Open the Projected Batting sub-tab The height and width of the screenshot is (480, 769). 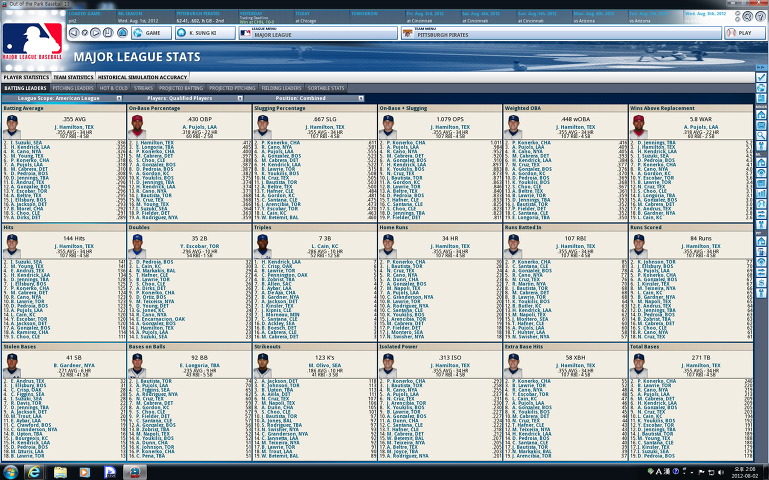(x=180, y=88)
